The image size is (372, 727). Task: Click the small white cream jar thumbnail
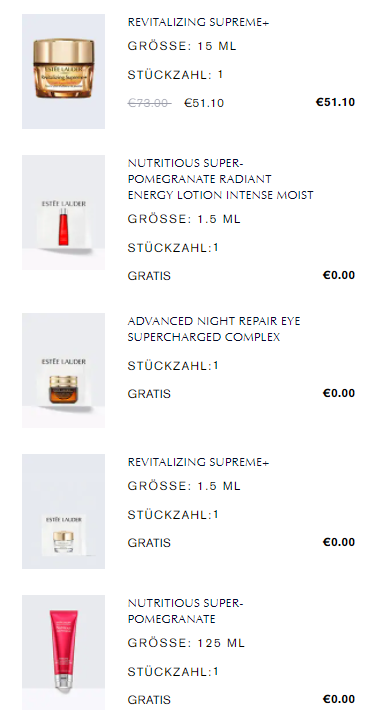64,511
